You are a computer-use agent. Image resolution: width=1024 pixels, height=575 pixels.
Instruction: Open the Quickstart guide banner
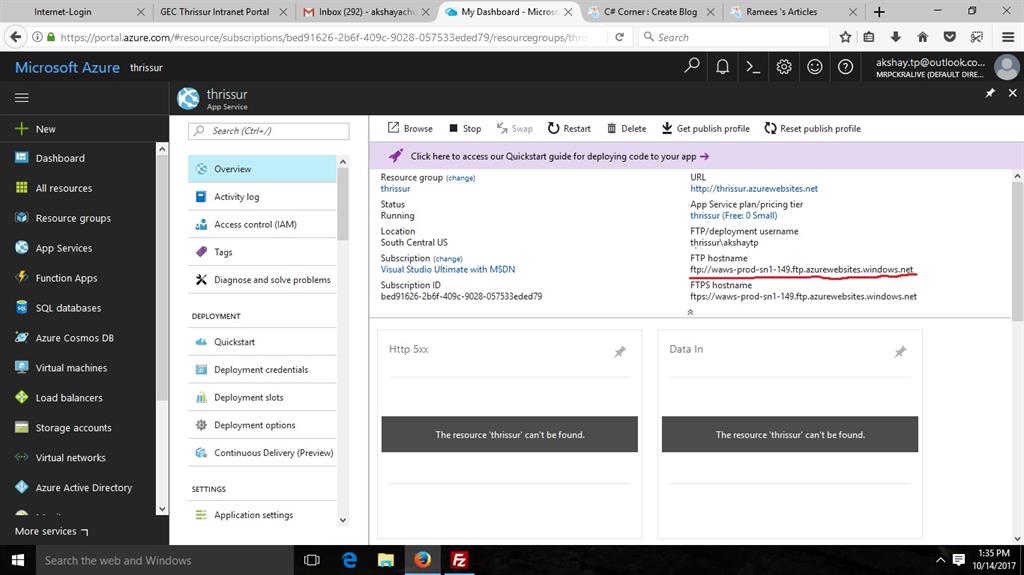click(x=559, y=156)
